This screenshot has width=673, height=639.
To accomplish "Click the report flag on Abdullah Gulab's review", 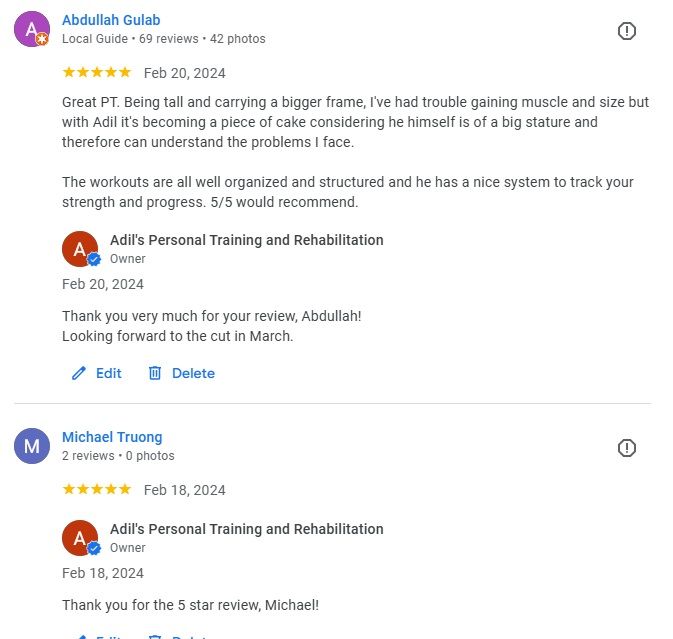I will tap(627, 31).
